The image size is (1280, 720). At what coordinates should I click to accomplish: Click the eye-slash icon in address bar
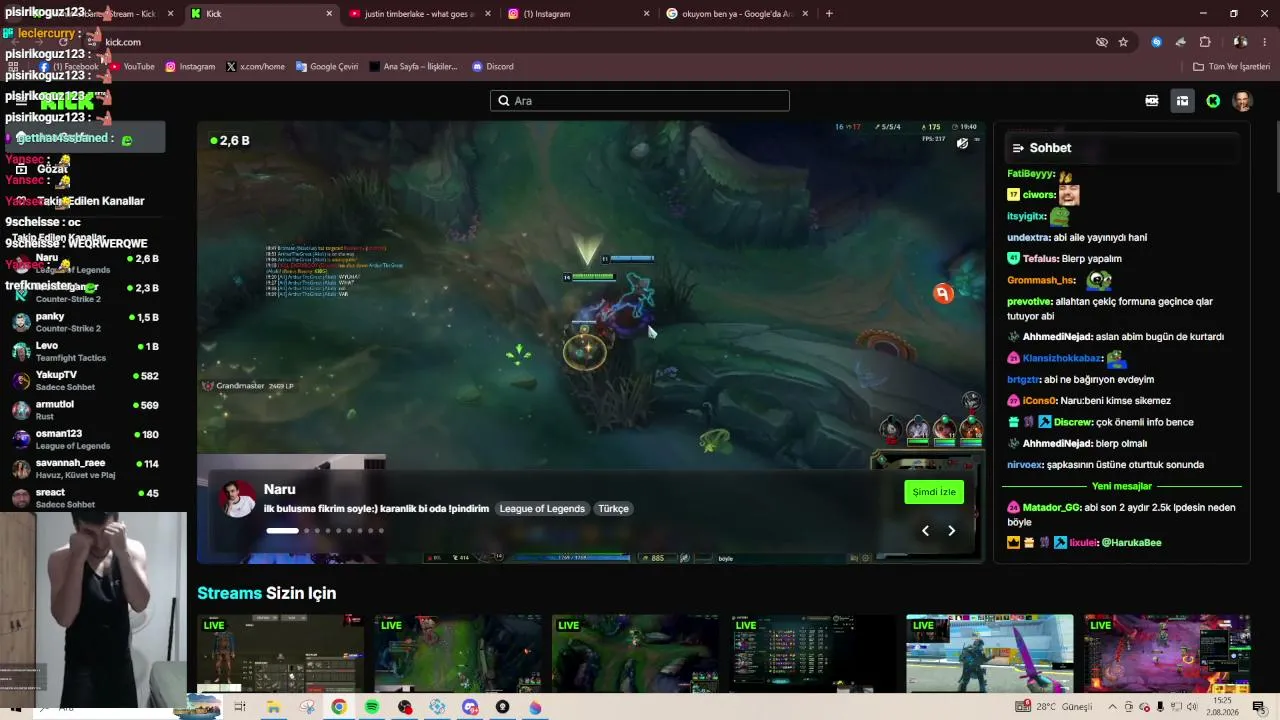coord(1102,42)
